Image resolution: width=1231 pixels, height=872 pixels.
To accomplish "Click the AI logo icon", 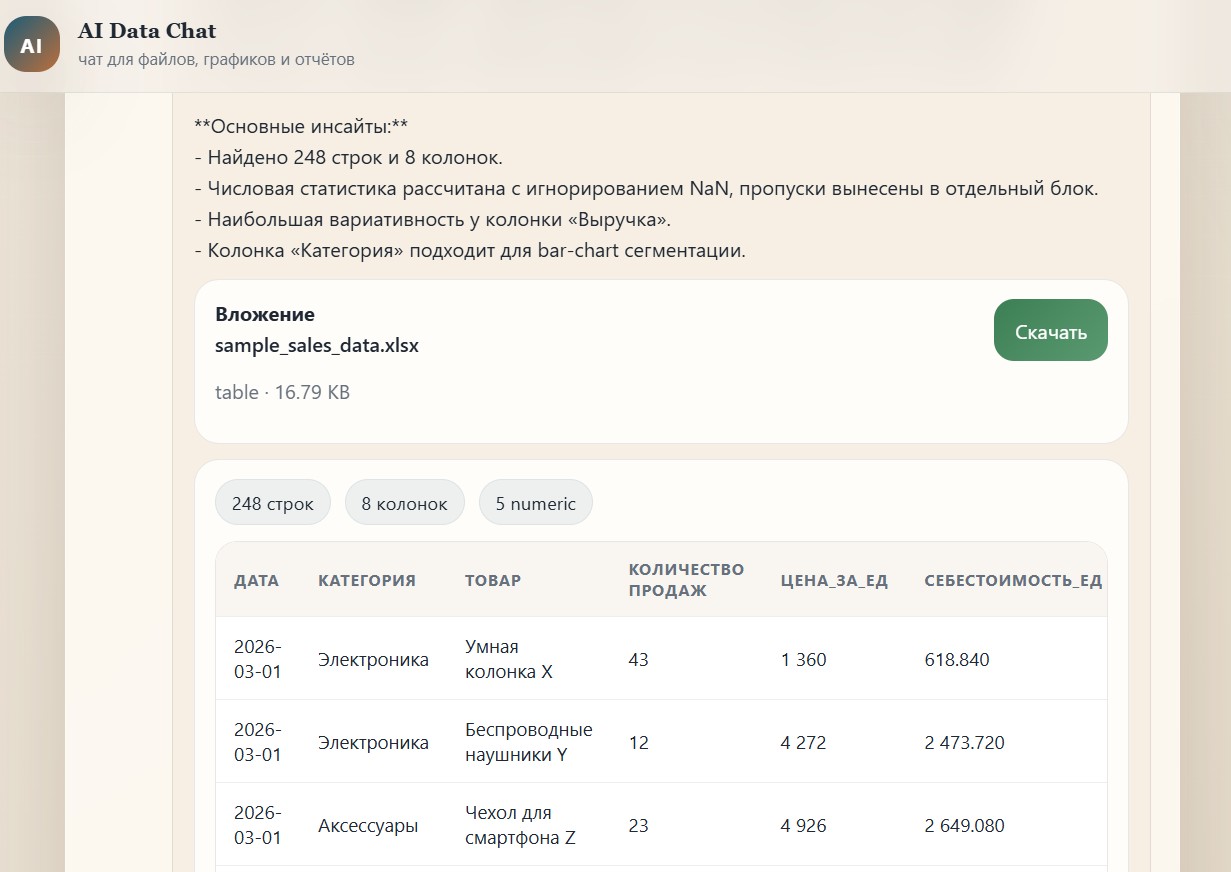I will point(32,45).
